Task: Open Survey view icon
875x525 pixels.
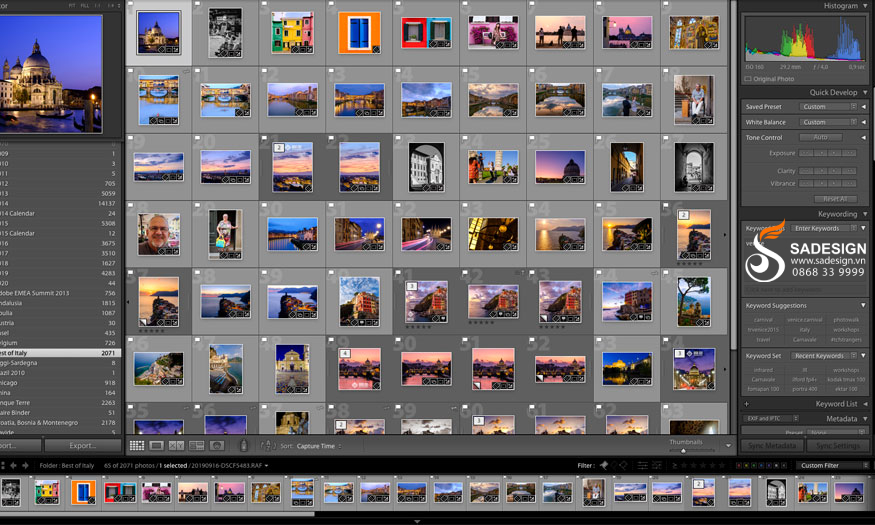Action: coord(197,445)
